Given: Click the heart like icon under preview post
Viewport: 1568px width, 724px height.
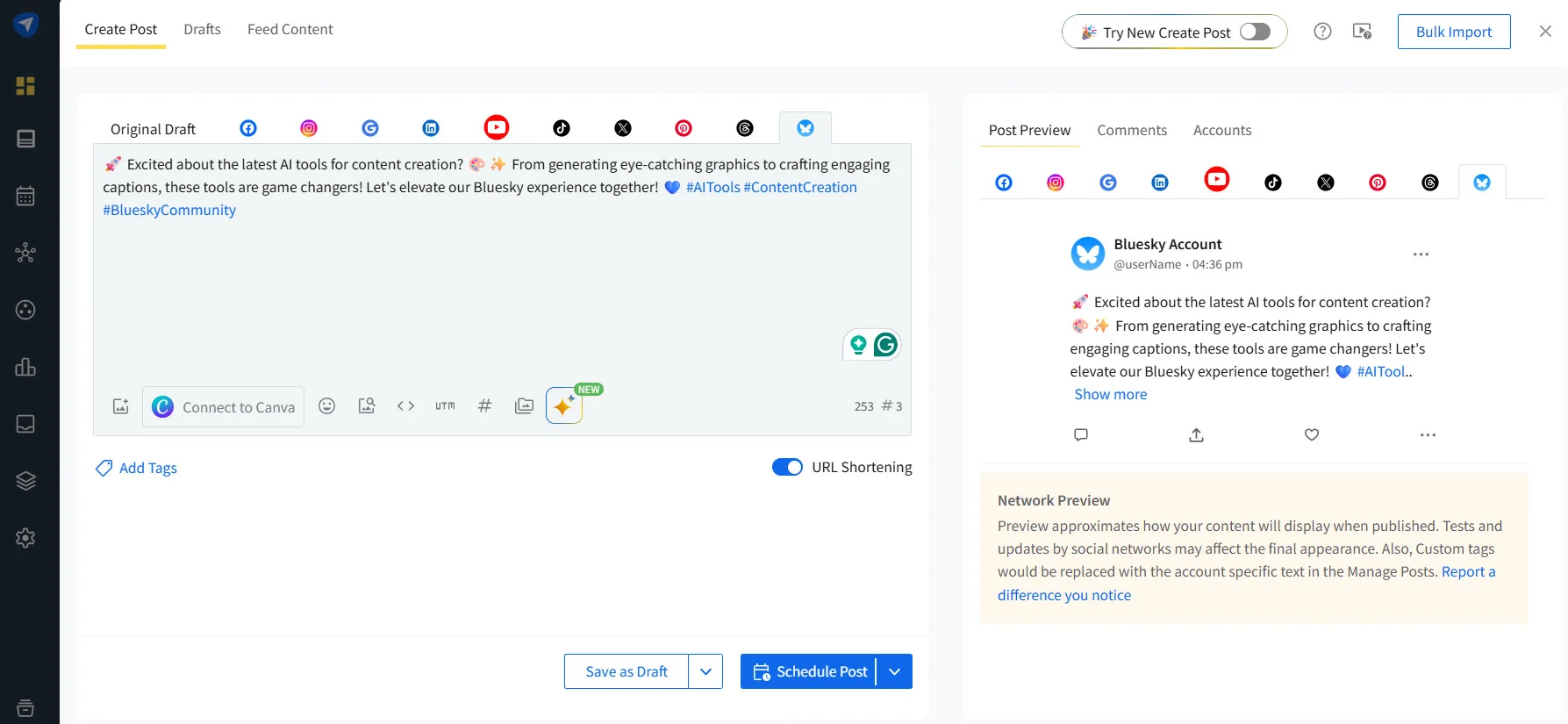Looking at the screenshot, I should (x=1312, y=434).
